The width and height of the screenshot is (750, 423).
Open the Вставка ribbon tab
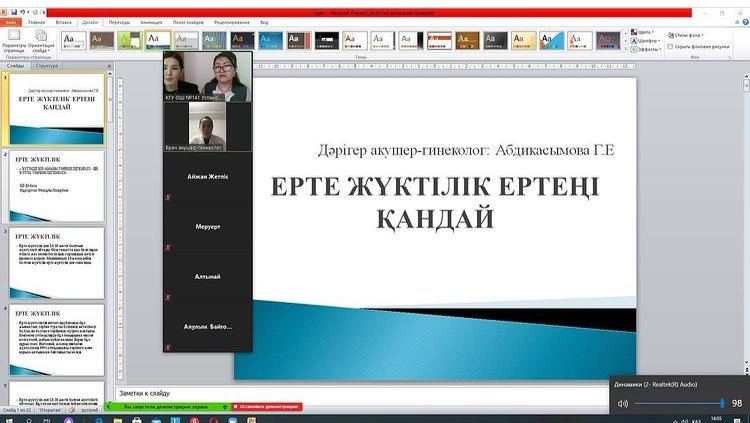click(63, 21)
